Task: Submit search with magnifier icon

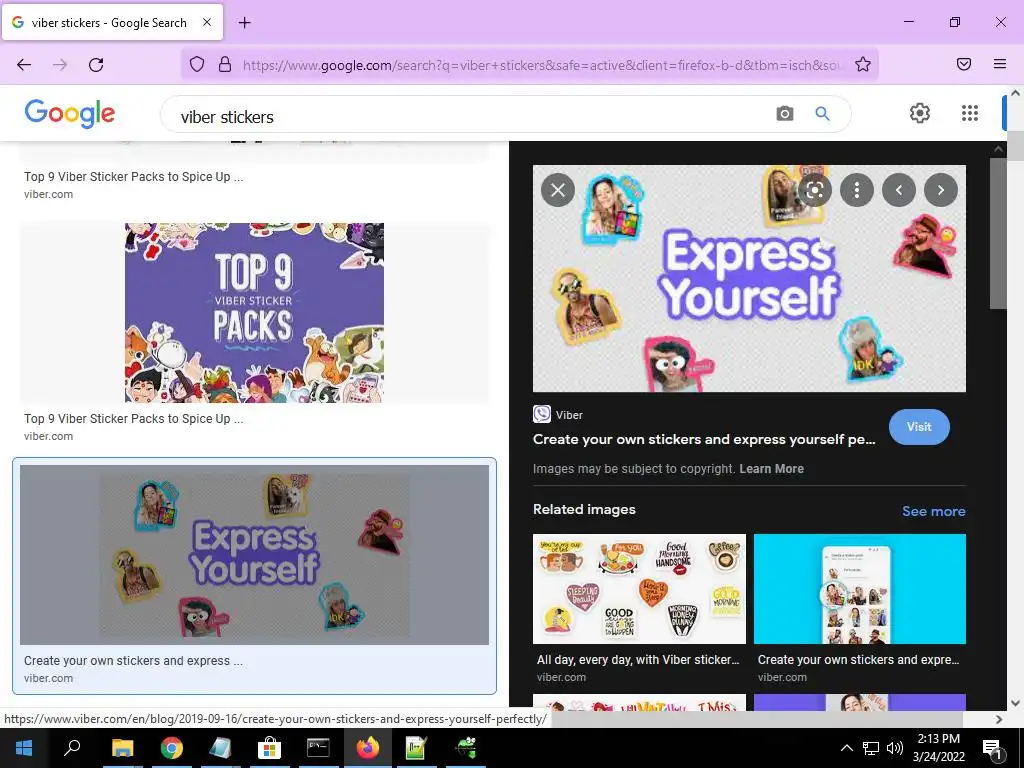Action: (x=822, y=114)
